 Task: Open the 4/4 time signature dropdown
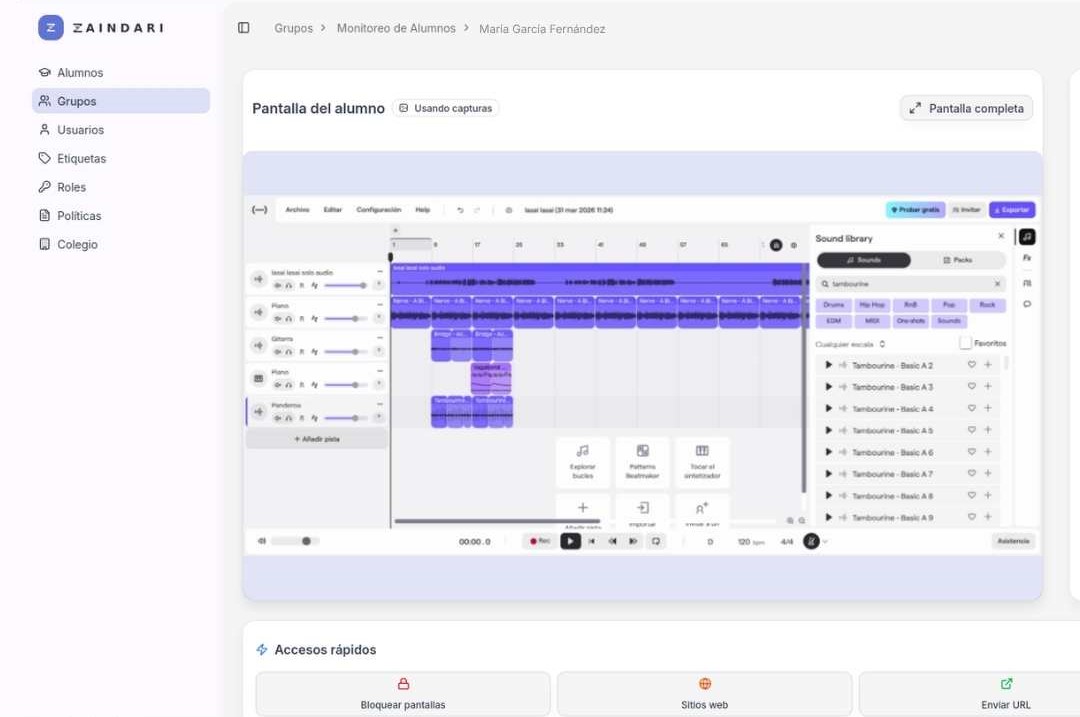tap(786, 541)
